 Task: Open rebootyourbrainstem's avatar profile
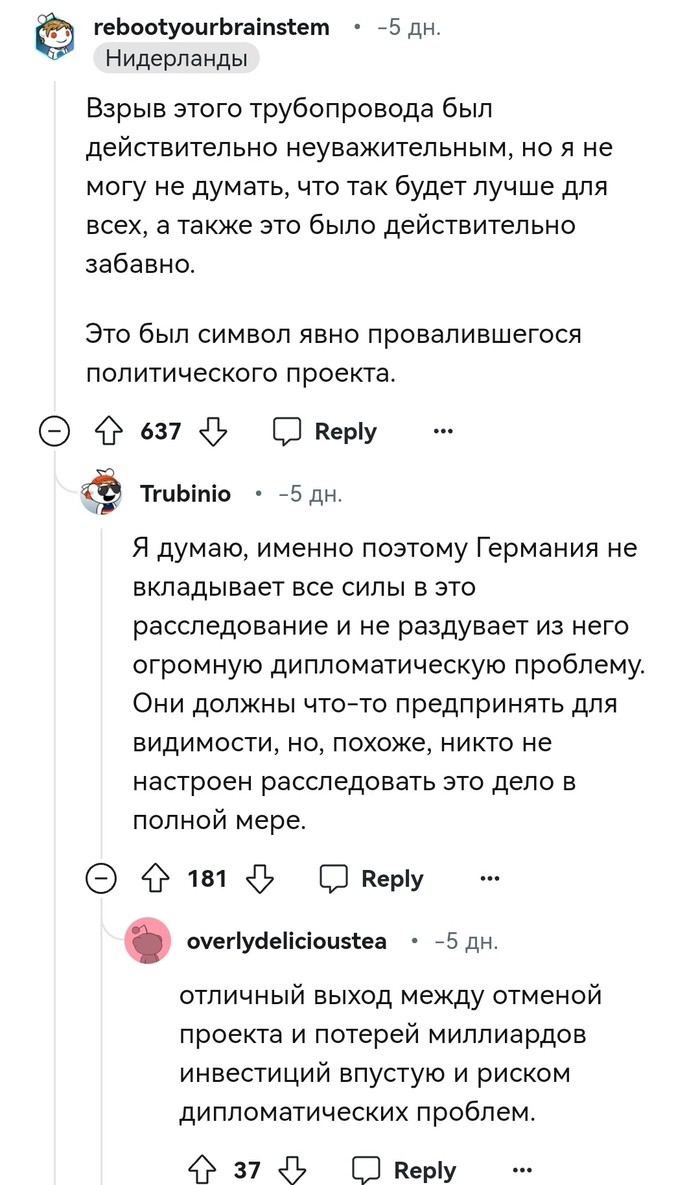[54, 42]
